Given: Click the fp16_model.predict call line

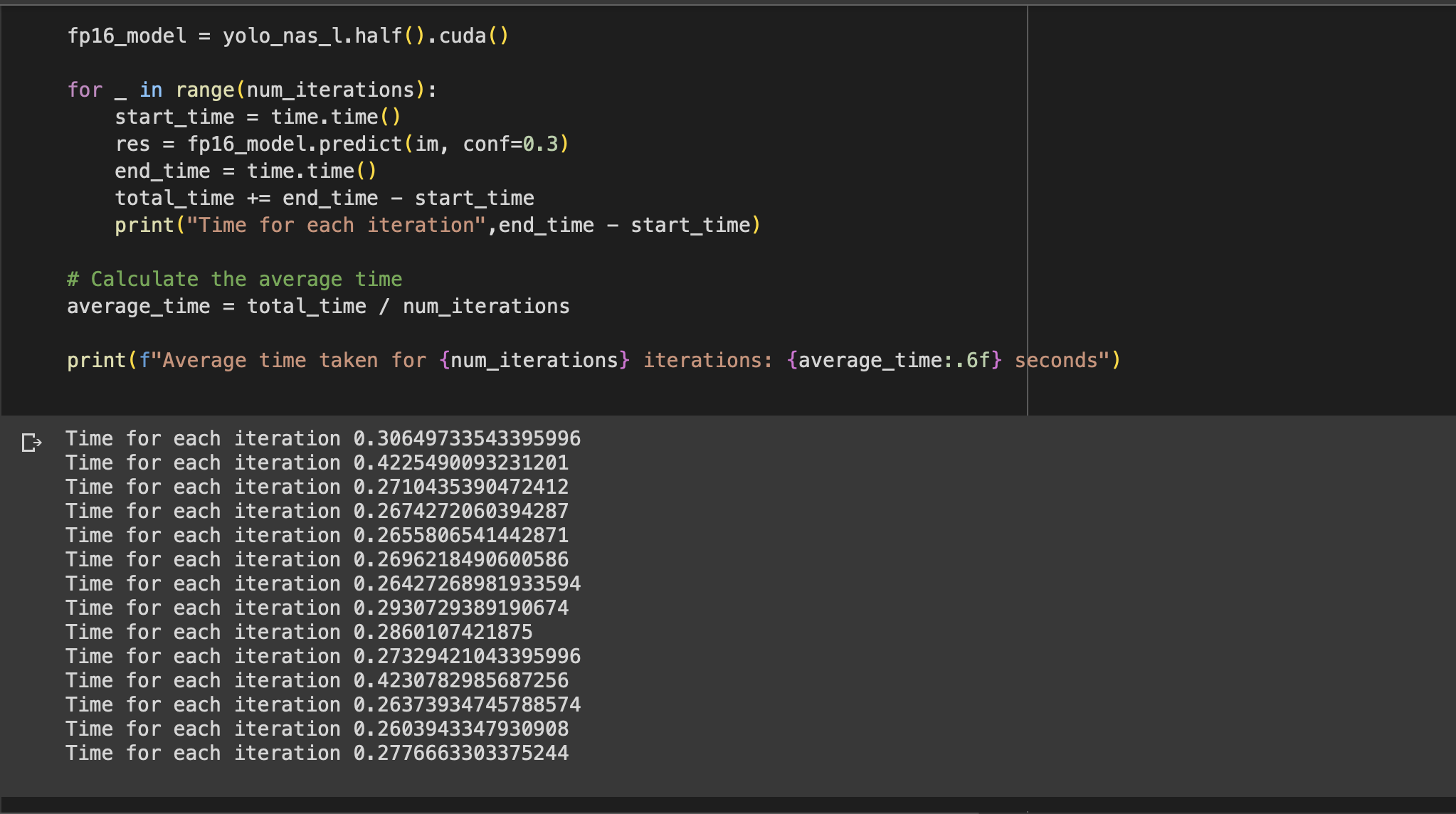Looking at the screenshot, I should pos(342,143).
